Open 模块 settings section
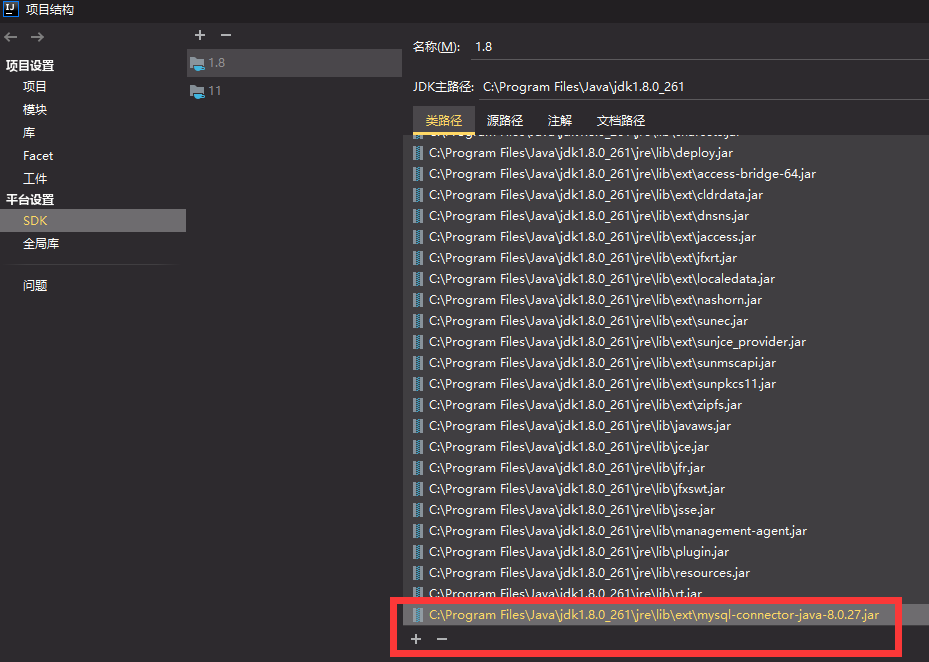Viewport: 929px width, 662px height. 34,110
